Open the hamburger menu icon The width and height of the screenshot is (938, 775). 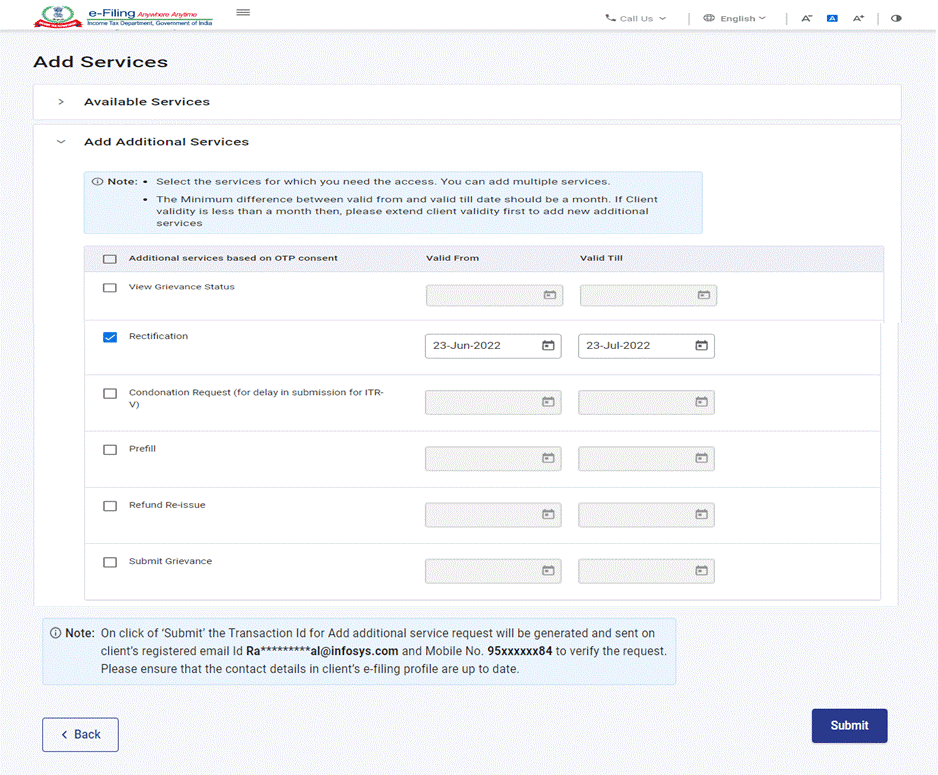(242, 13)
